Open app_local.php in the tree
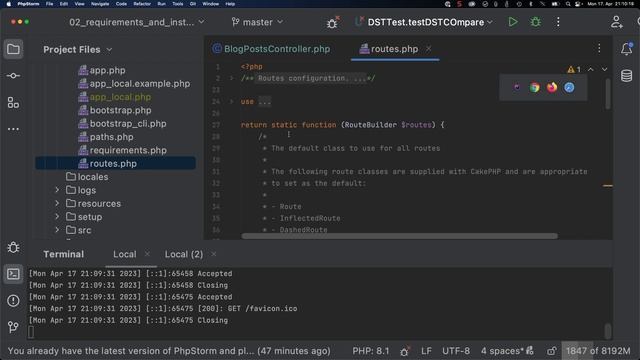Screen dimensions: 640x360 115,97
